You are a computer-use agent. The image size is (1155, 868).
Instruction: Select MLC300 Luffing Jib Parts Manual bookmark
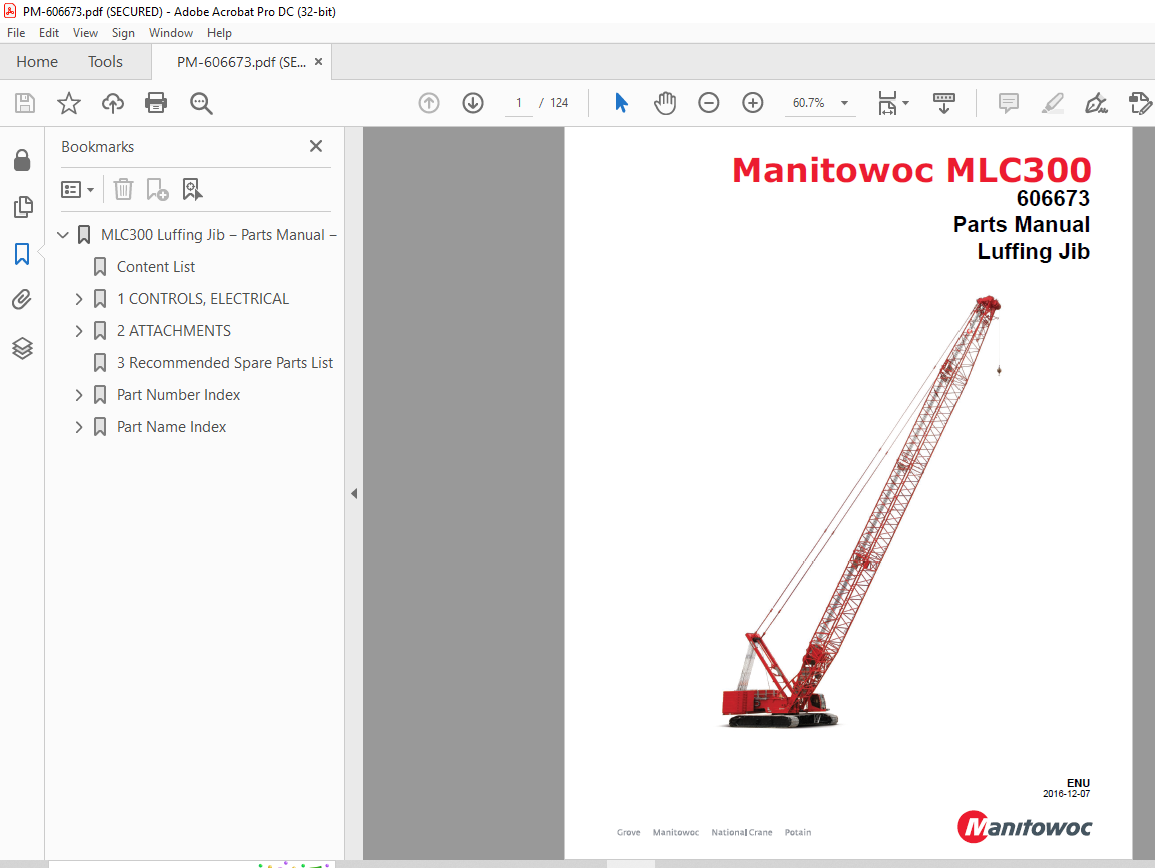(219, 235)
